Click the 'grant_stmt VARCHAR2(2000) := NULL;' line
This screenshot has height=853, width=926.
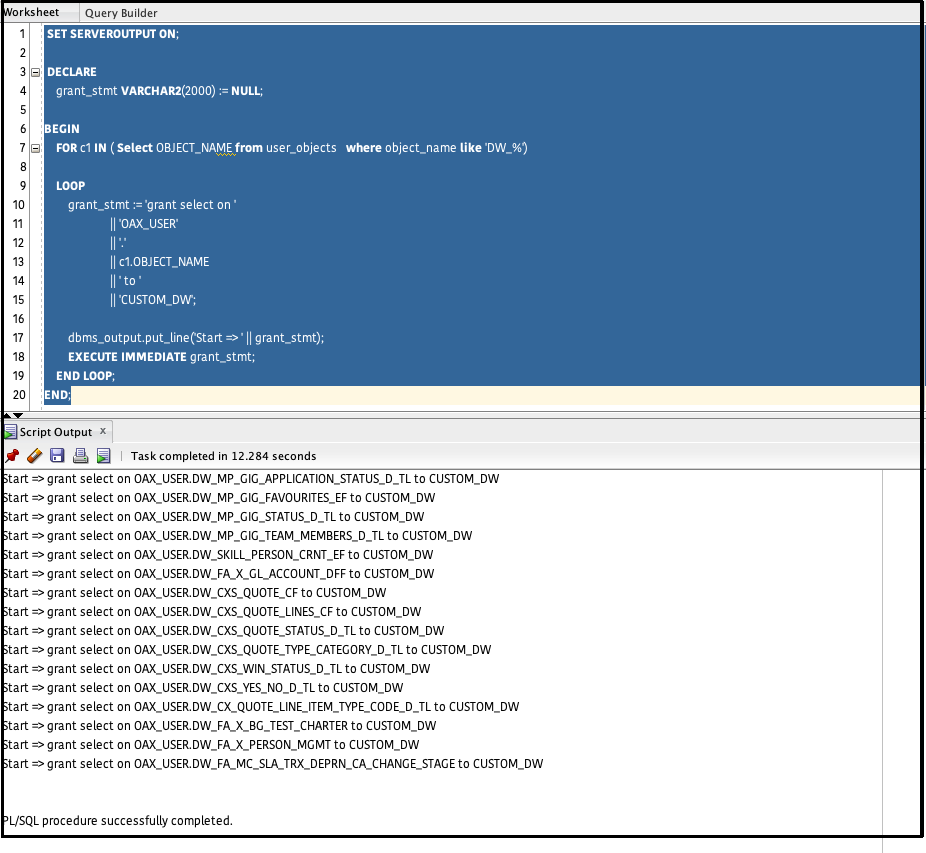pyautogui.click(x=159, y=91)
